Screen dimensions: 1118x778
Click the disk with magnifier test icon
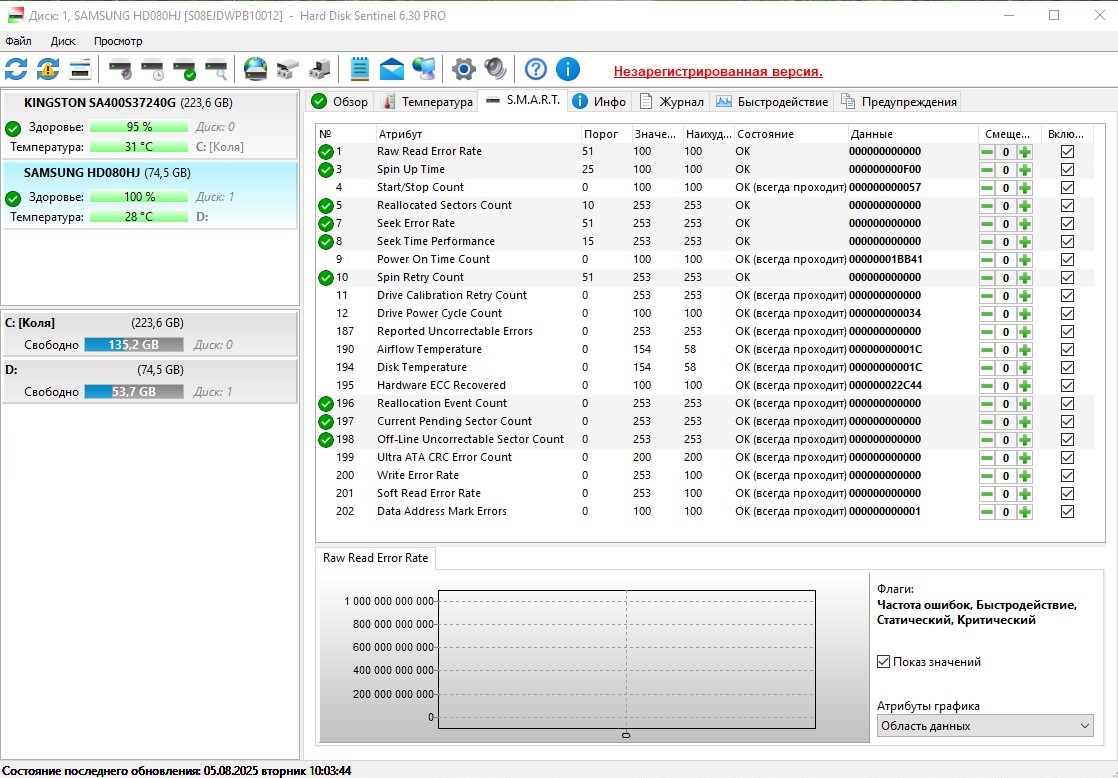(x=216, y=69)
